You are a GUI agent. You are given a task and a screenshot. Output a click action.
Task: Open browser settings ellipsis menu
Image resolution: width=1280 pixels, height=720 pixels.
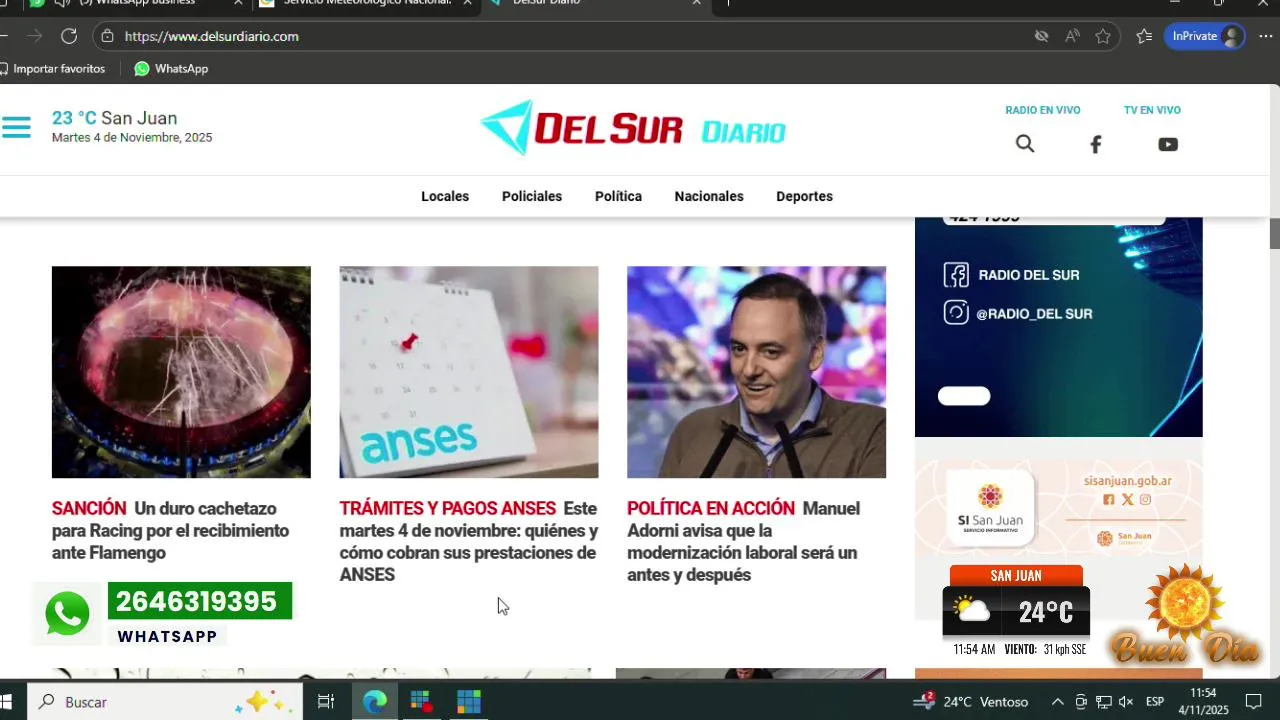pos(1265,36)
